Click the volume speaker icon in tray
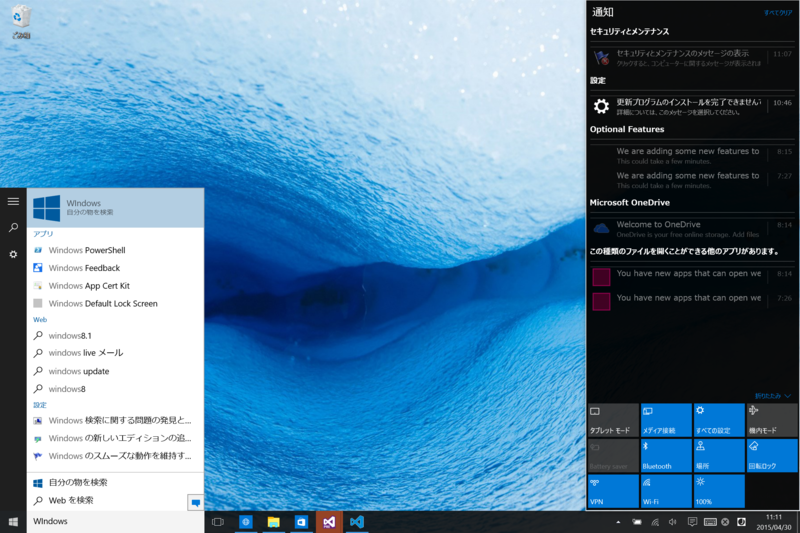Image resolution: width=800 pixels, height=533 pixels. click(x=673, y=522)
